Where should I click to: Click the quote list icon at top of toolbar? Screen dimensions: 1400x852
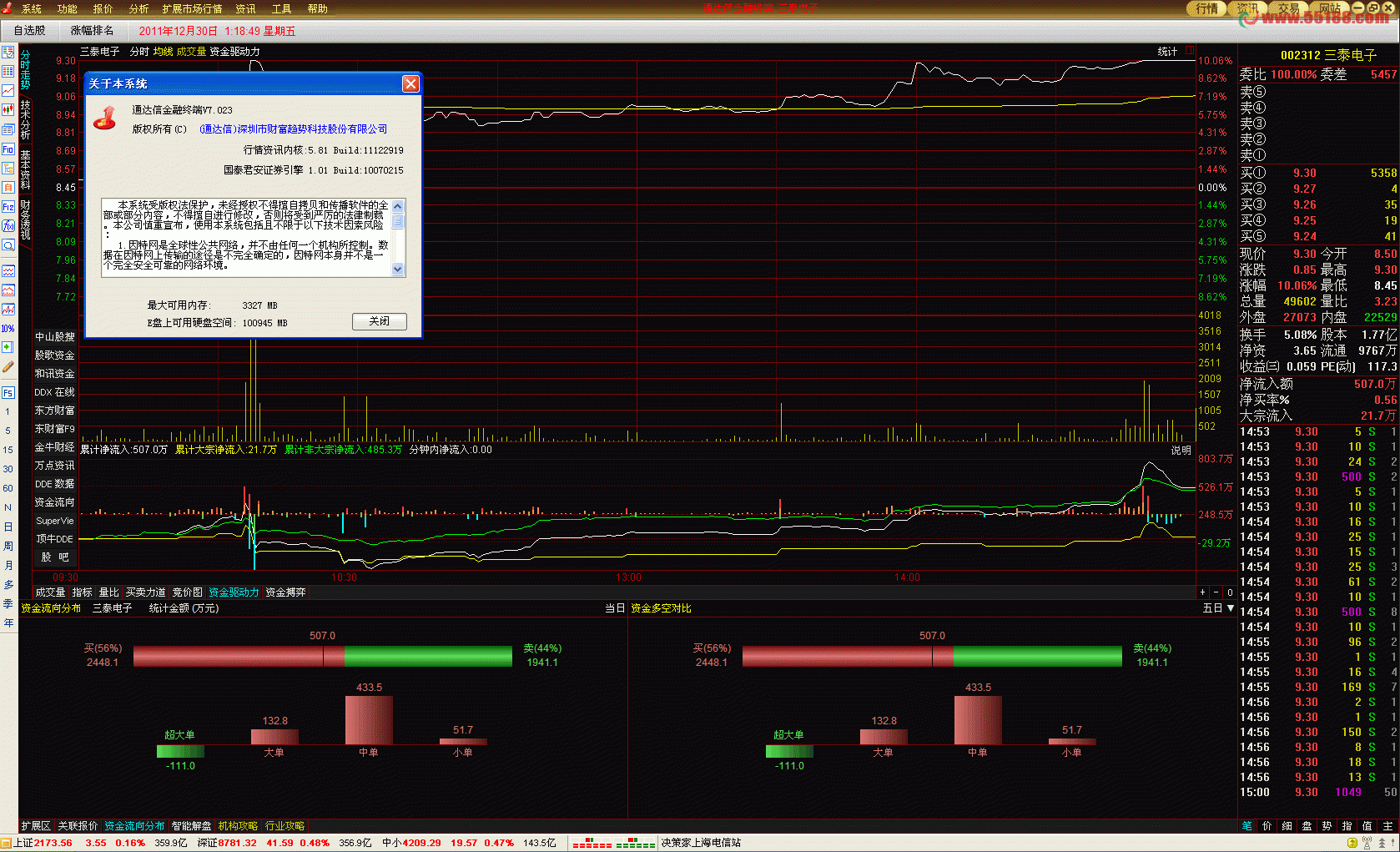coord(8,52)
